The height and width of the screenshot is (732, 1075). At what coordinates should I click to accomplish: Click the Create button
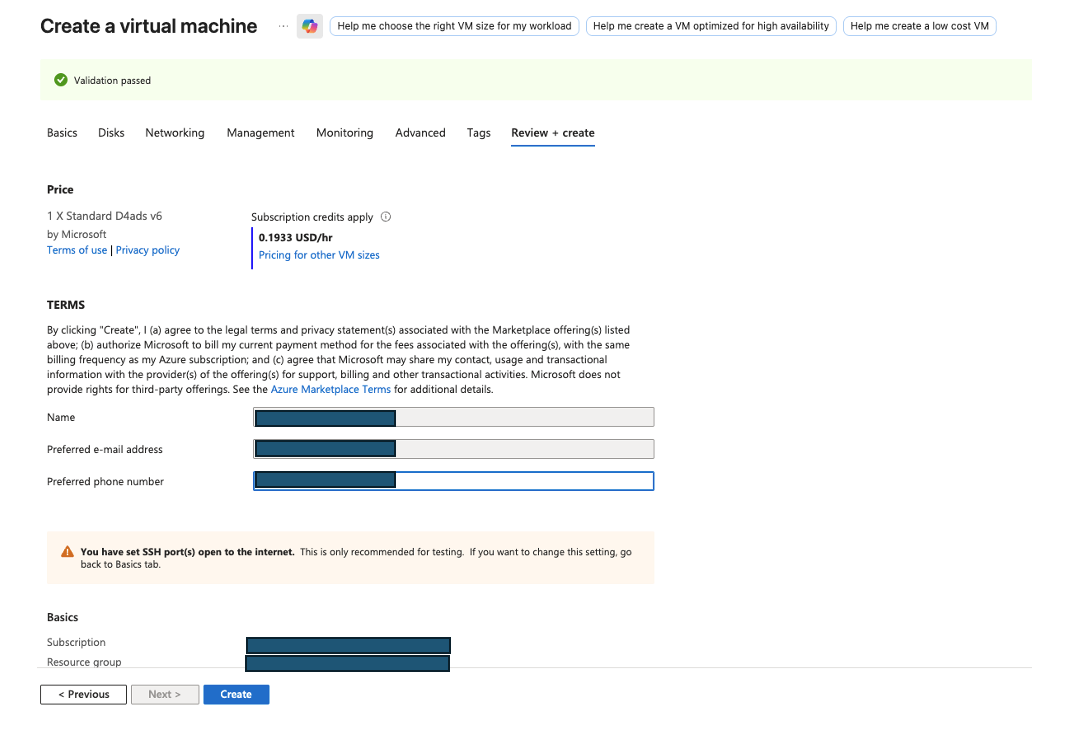point(236,694)
